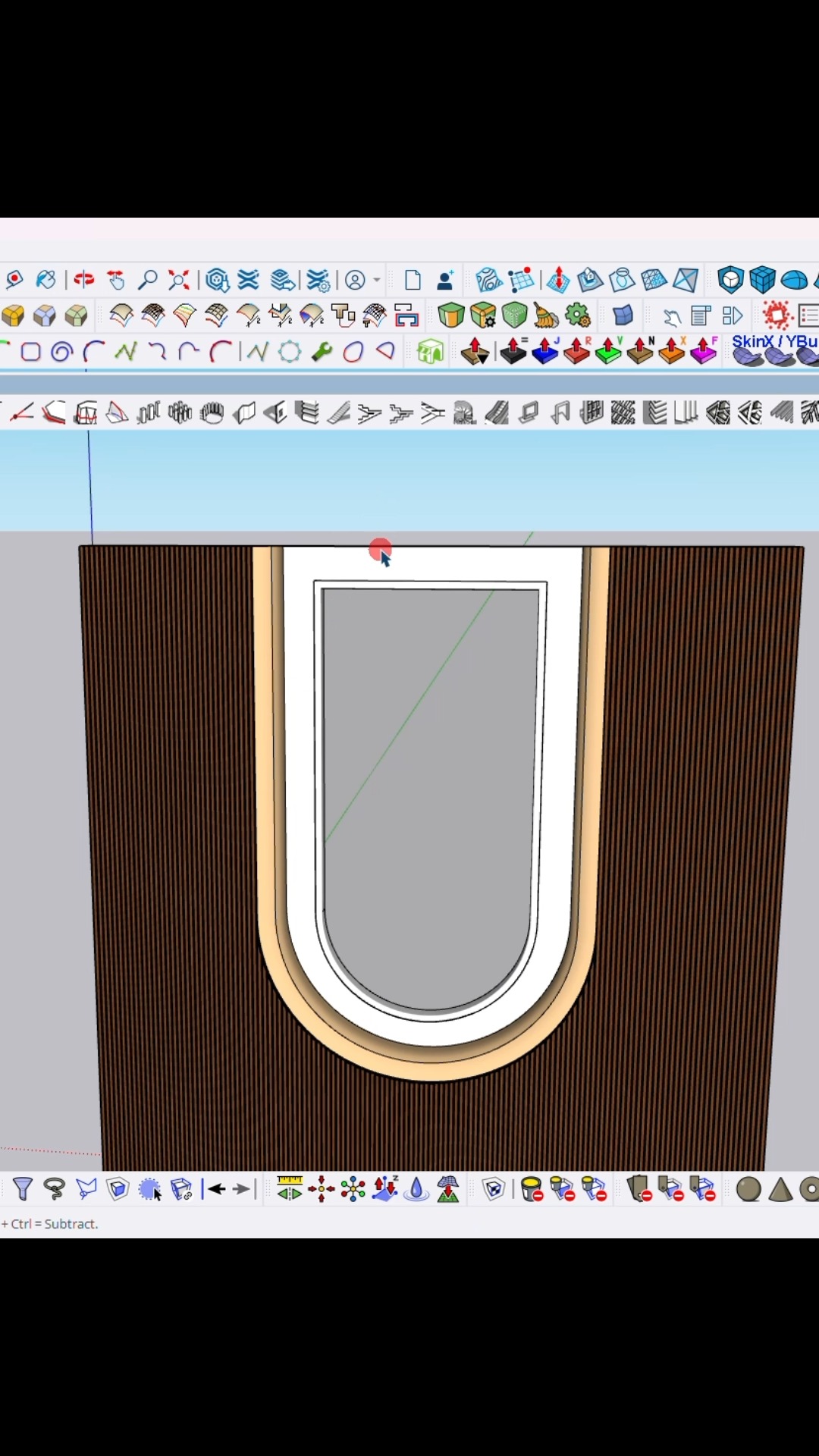Viewport: 819px width, 1456px height.
Task: Select the dotted circle polygon tool
Action: tap(290, 352)
